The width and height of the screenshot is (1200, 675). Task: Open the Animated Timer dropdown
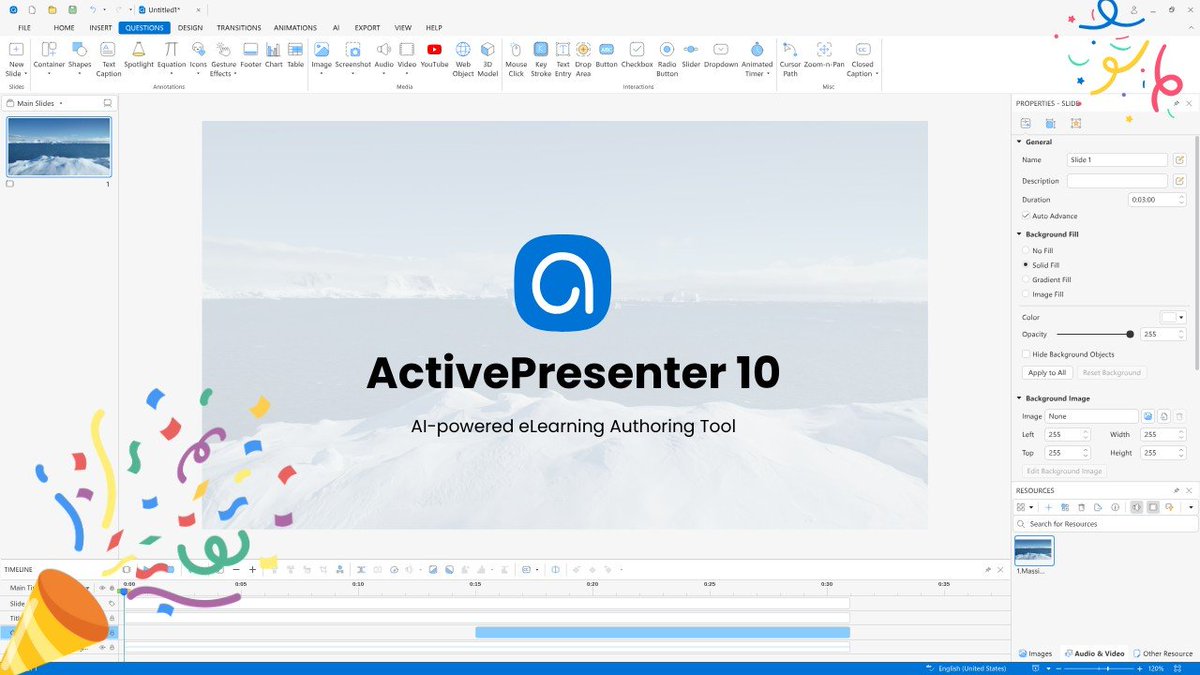pyautogui.click(x=770, y=74)
